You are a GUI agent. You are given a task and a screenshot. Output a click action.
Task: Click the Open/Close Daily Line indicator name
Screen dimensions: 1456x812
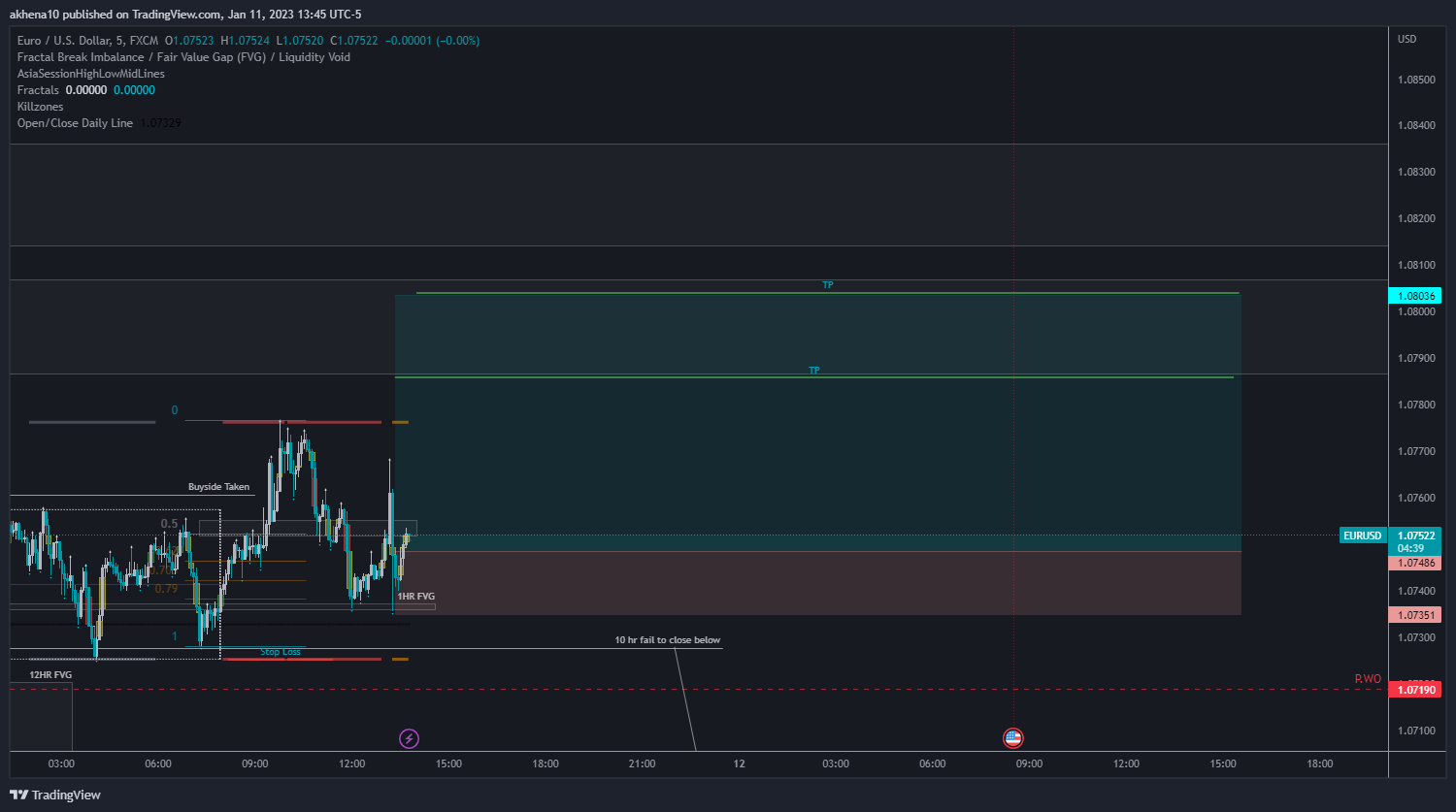pos(75,123)
